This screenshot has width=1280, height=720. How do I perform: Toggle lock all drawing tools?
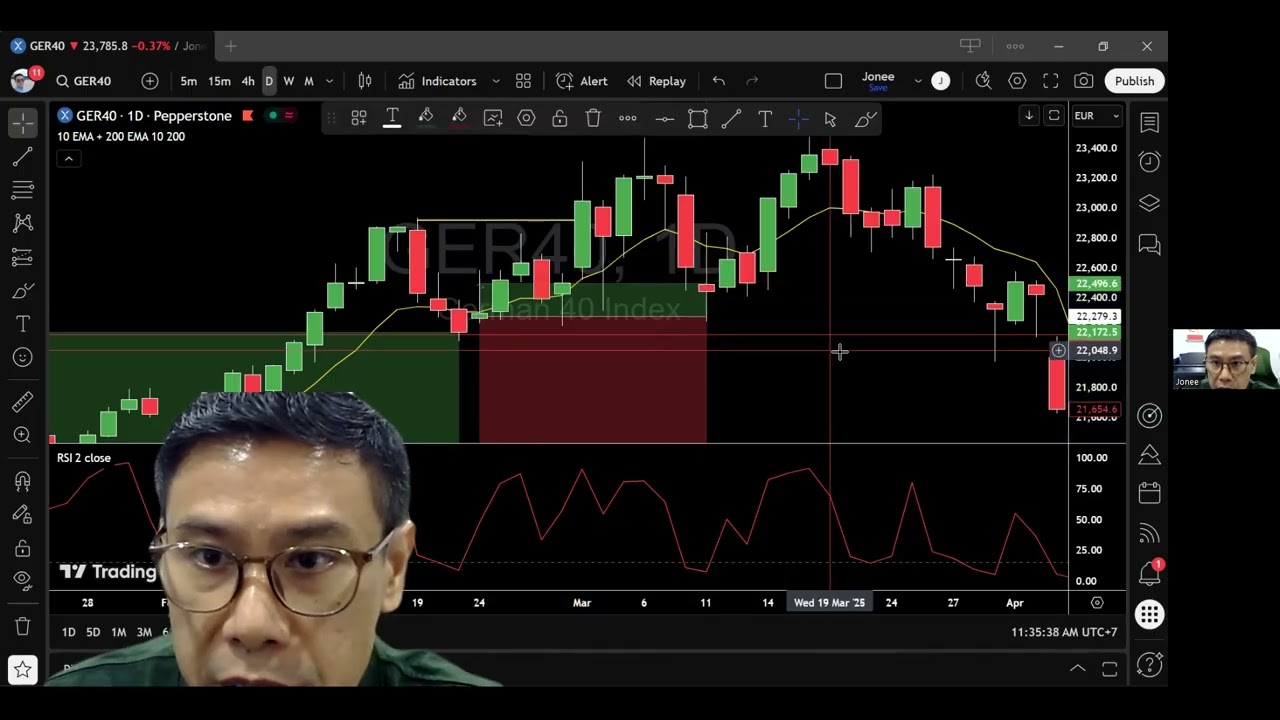tap(22, 548)
